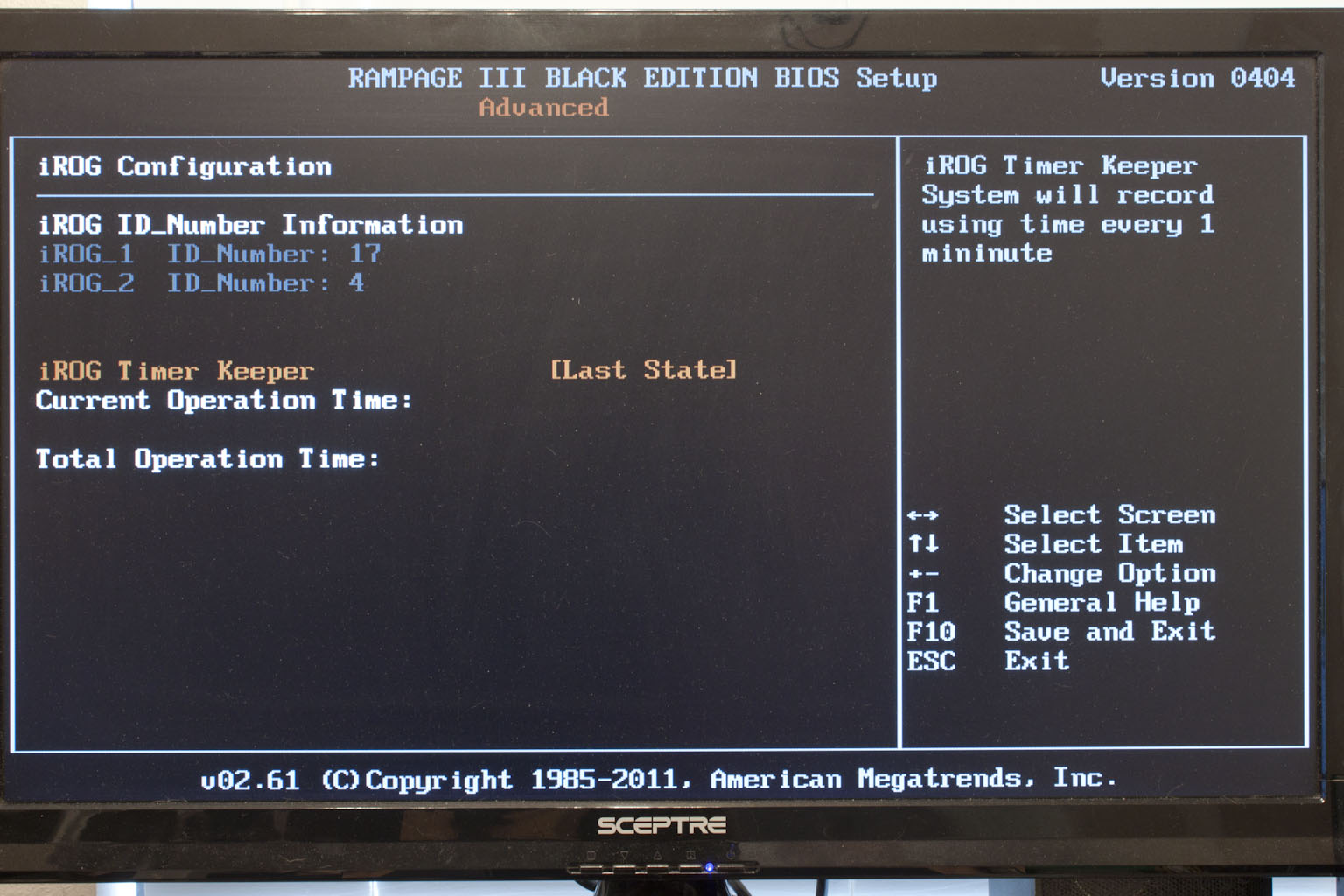Click the iROG Timer Keeper help panel title
The image size is (1344, 896).
(1060, 165)
